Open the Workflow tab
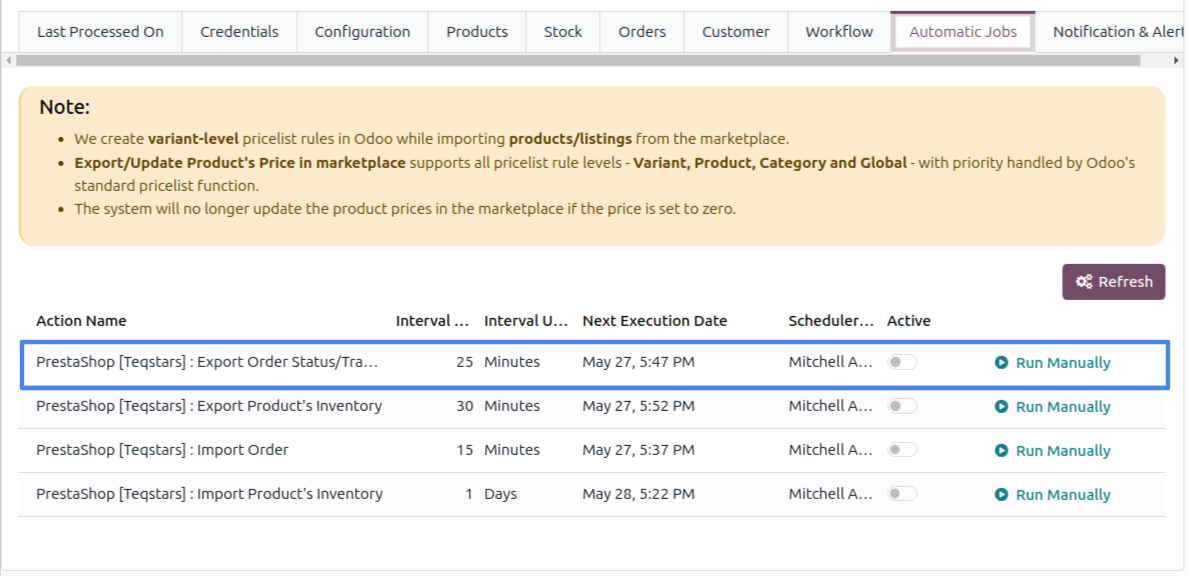This screenshot has height=576, width=1189. click(839, 32)
